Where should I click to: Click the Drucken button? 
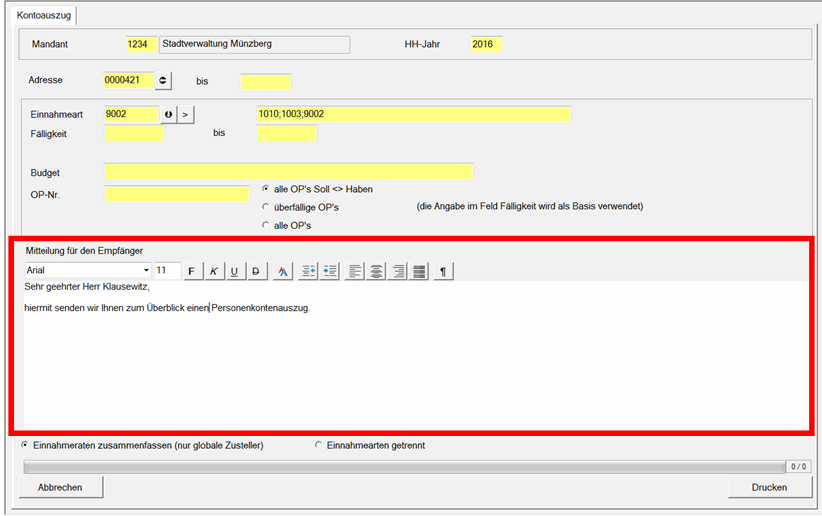click(770, 488)
